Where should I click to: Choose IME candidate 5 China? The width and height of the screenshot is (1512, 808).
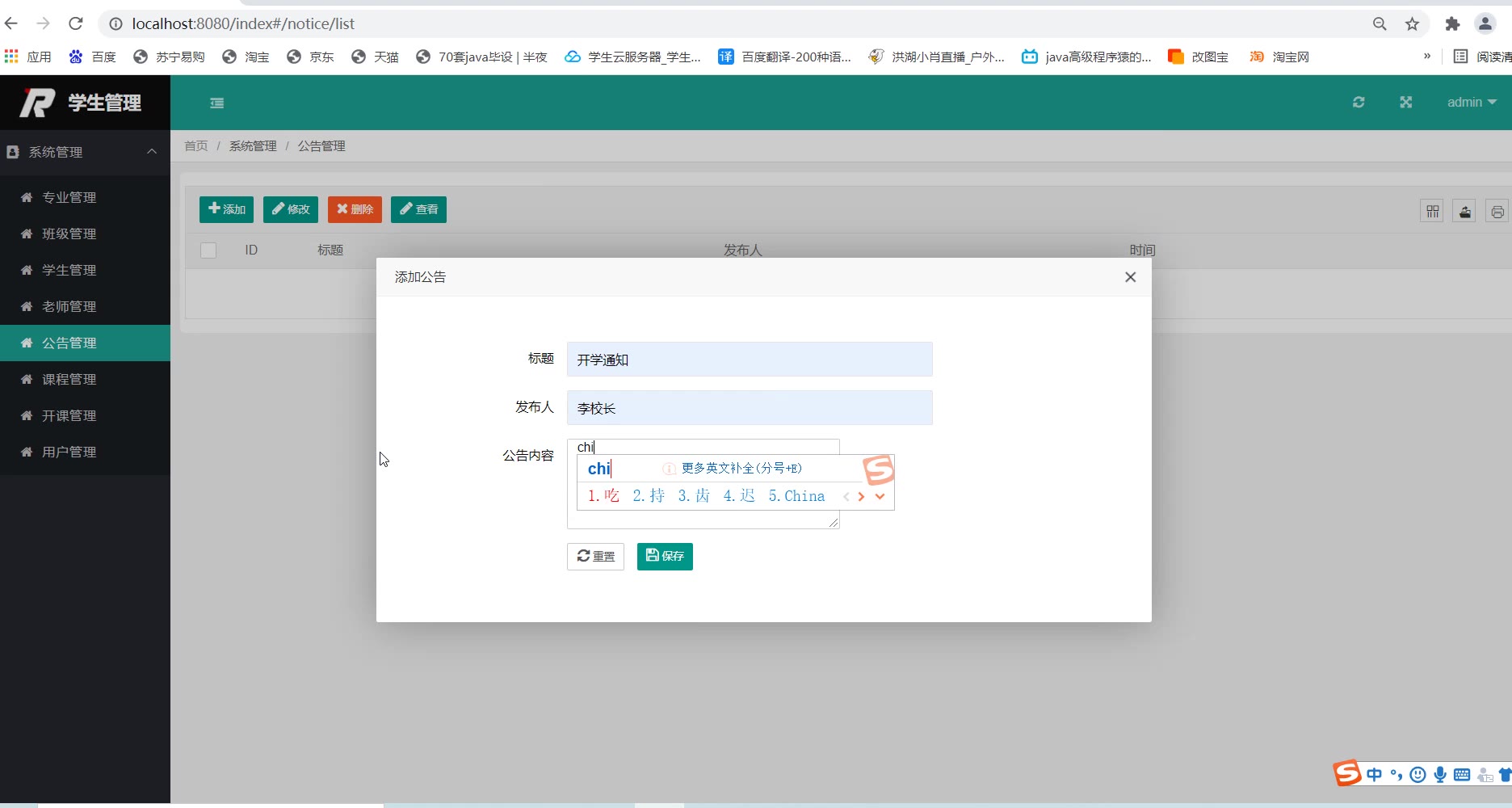tap(796, 496)
